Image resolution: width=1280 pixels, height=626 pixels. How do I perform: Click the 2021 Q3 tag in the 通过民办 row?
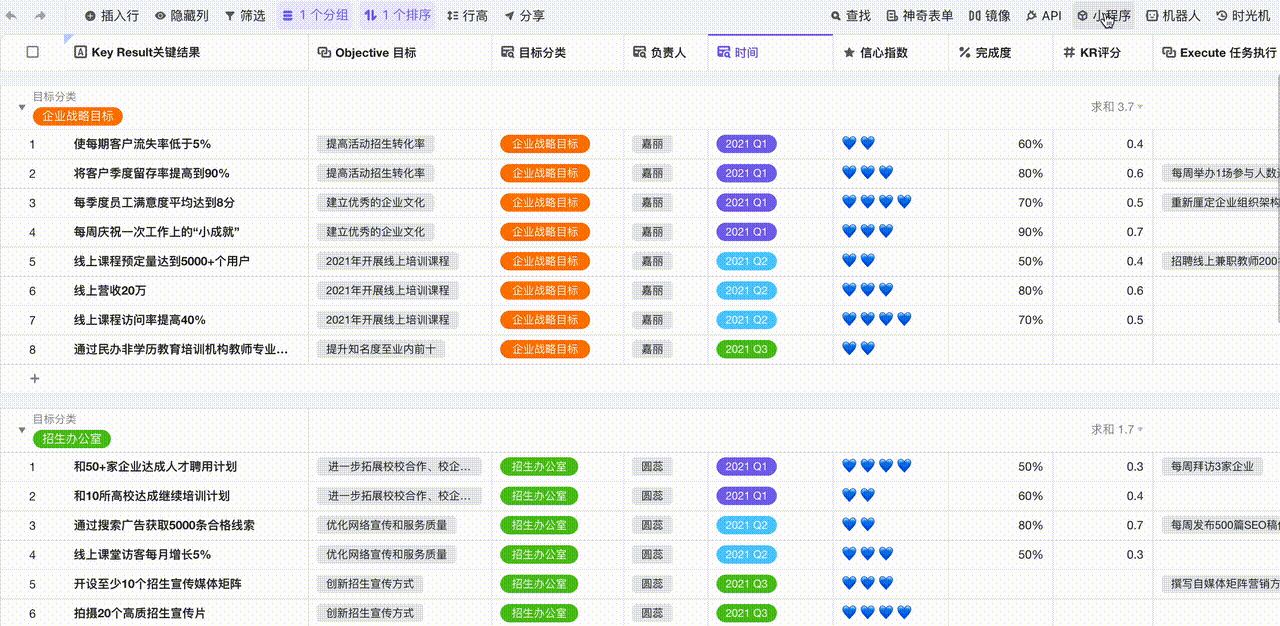747,350
